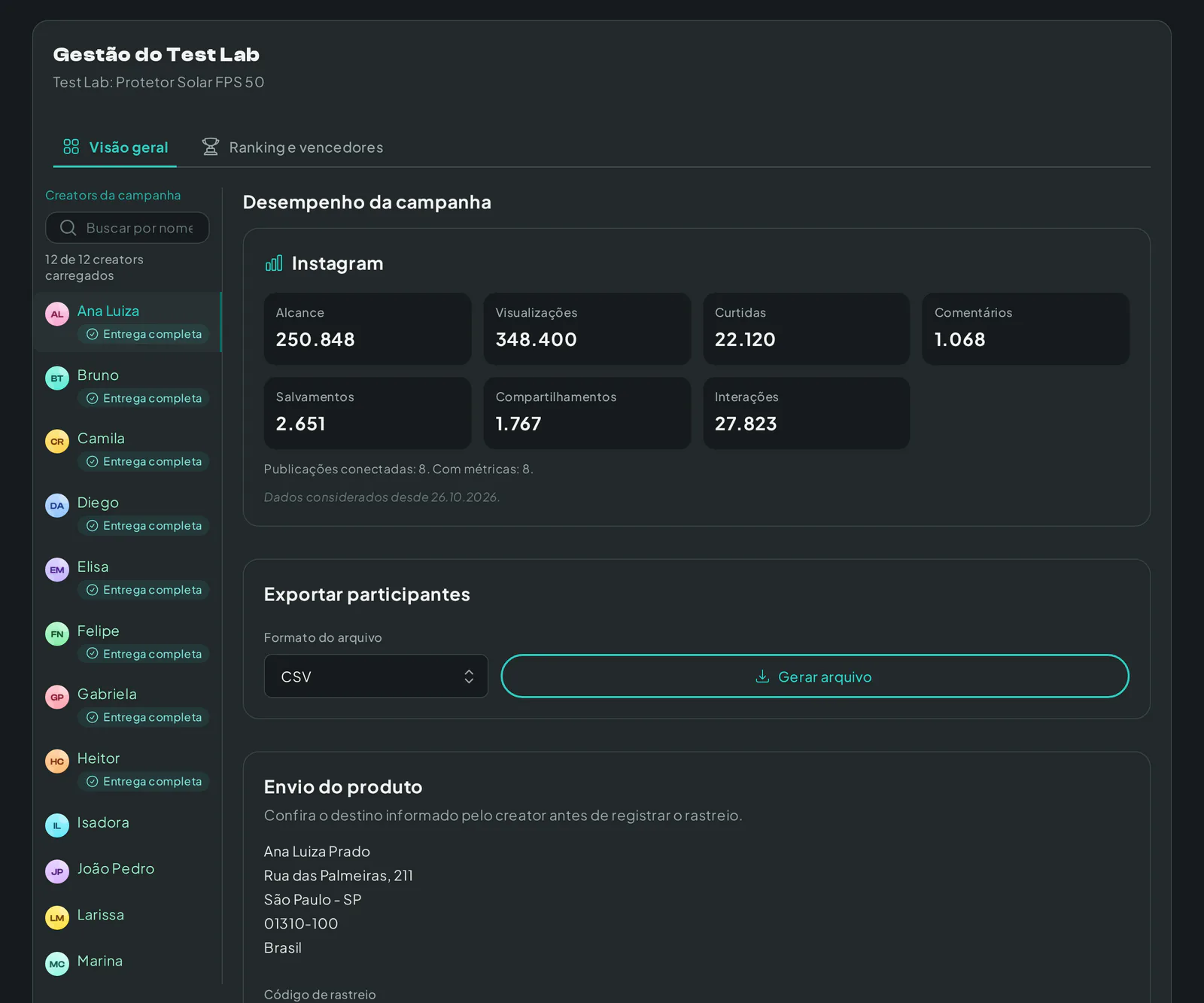Select creator Isadora in the list

(127, 824)
